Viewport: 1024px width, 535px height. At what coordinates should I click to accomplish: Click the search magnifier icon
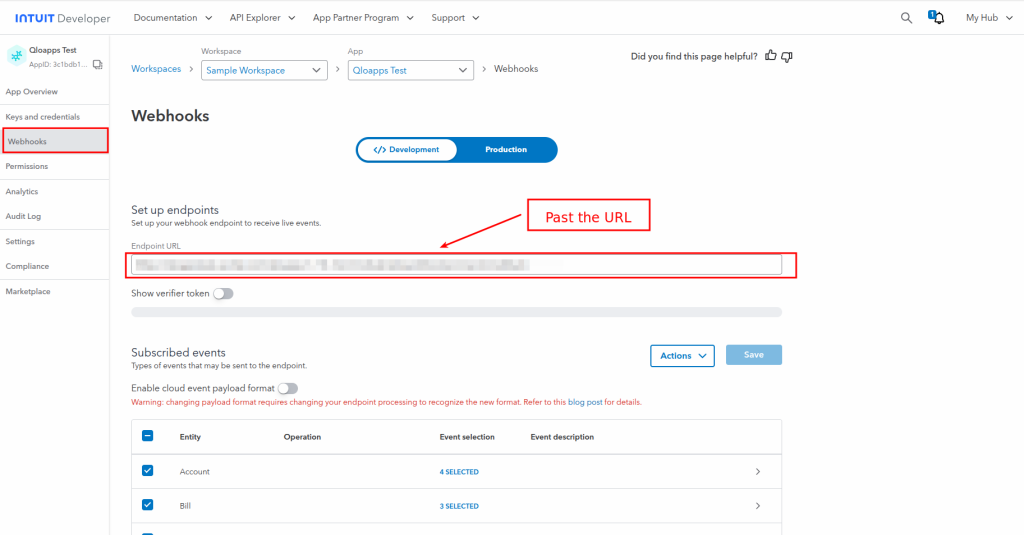[906, 18]
